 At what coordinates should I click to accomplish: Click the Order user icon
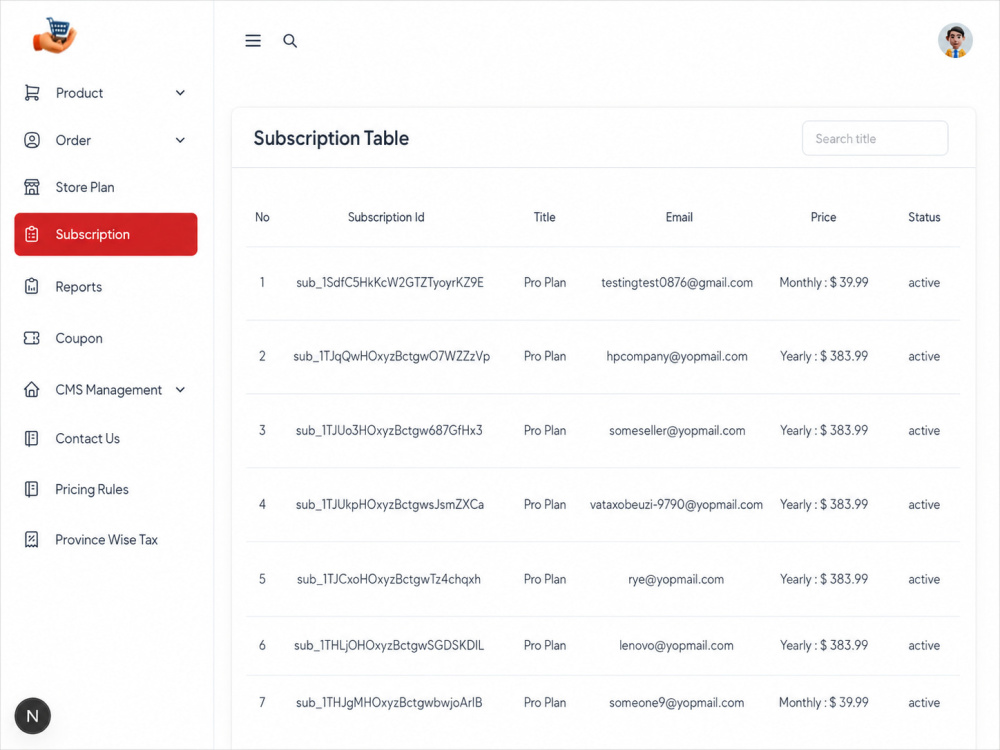[x=32, y=140]
